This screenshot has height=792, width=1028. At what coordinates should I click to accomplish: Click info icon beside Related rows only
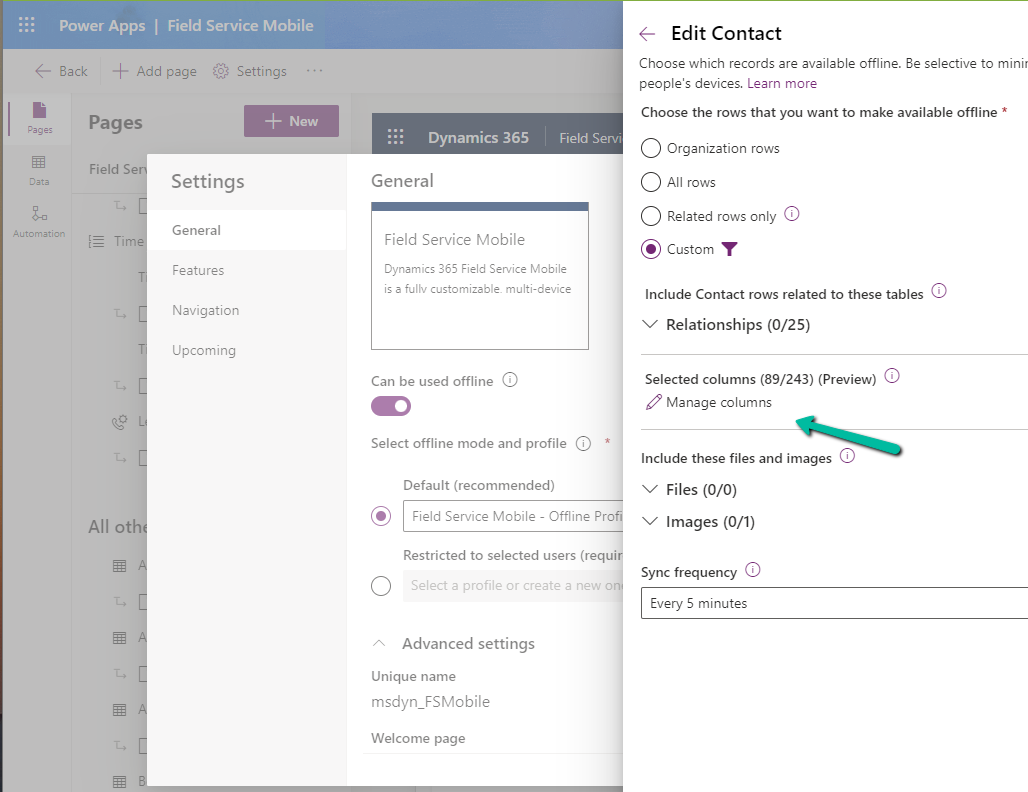pyautogui.click(x=792, y=214)
